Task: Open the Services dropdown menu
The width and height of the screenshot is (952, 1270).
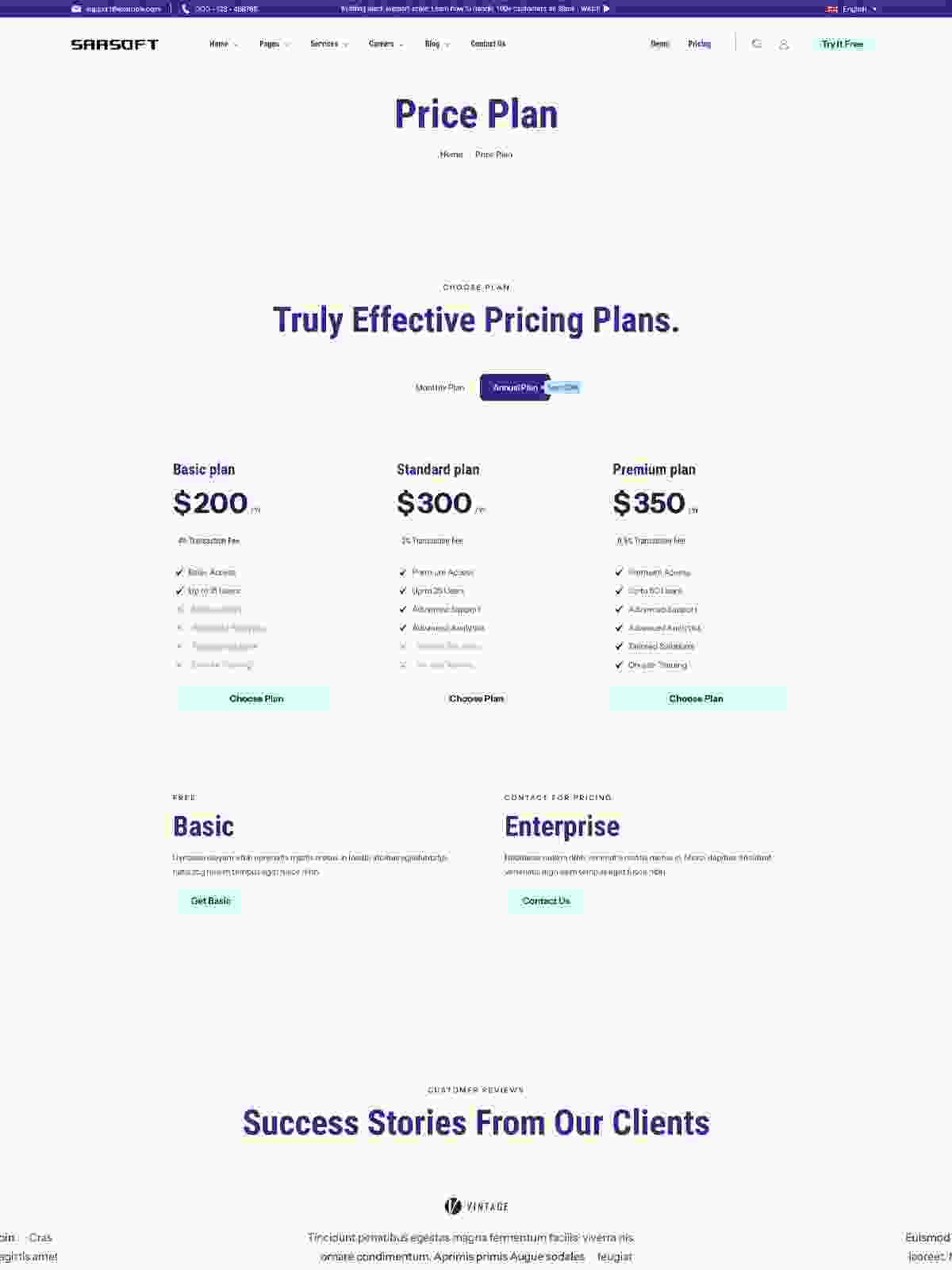Action: coord(328,44)
